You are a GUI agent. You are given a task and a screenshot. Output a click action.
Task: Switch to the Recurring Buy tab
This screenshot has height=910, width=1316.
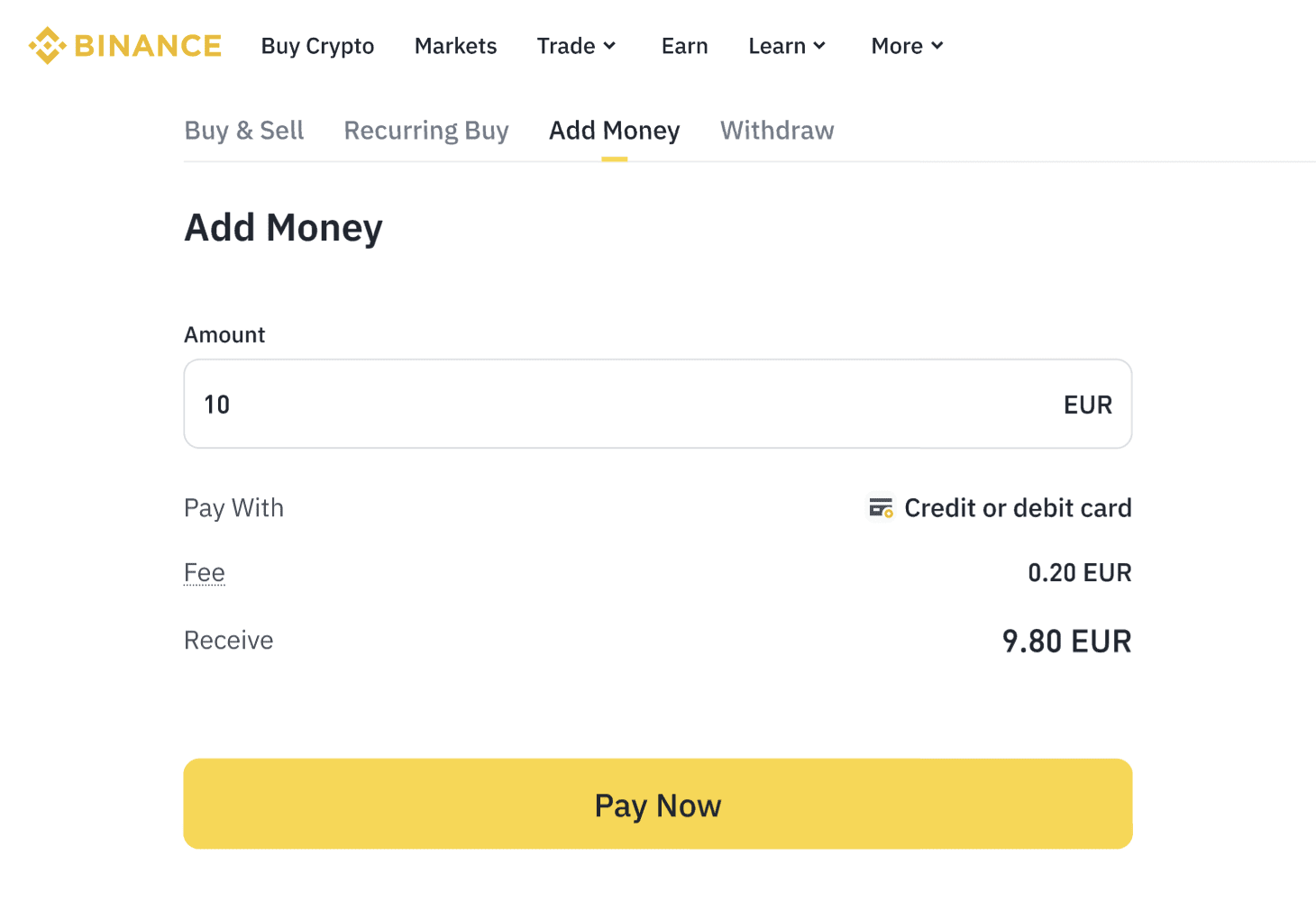click(426, 131)
